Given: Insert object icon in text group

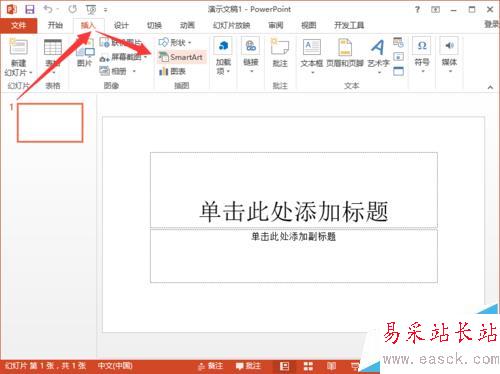Looking at the screenshot, I should pos(398,71).
